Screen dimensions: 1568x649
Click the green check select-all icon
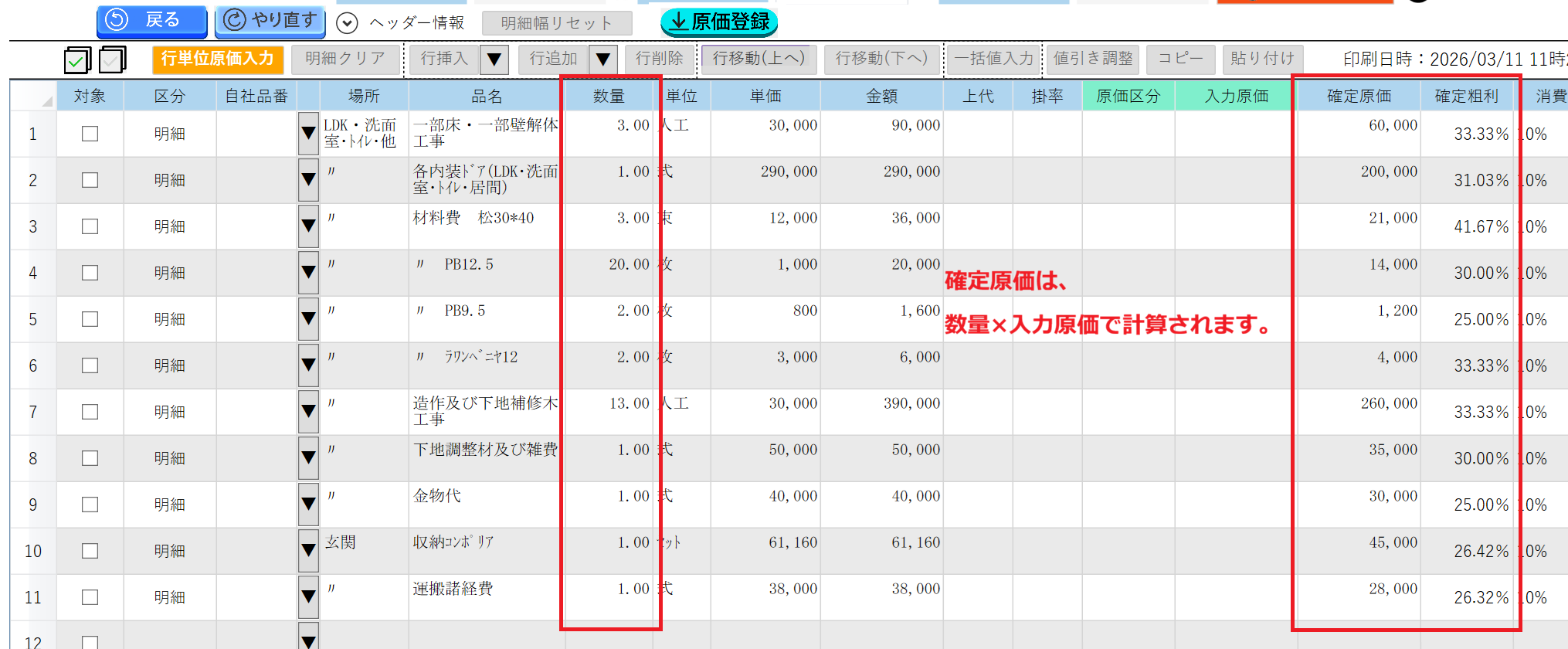(76, 59)
